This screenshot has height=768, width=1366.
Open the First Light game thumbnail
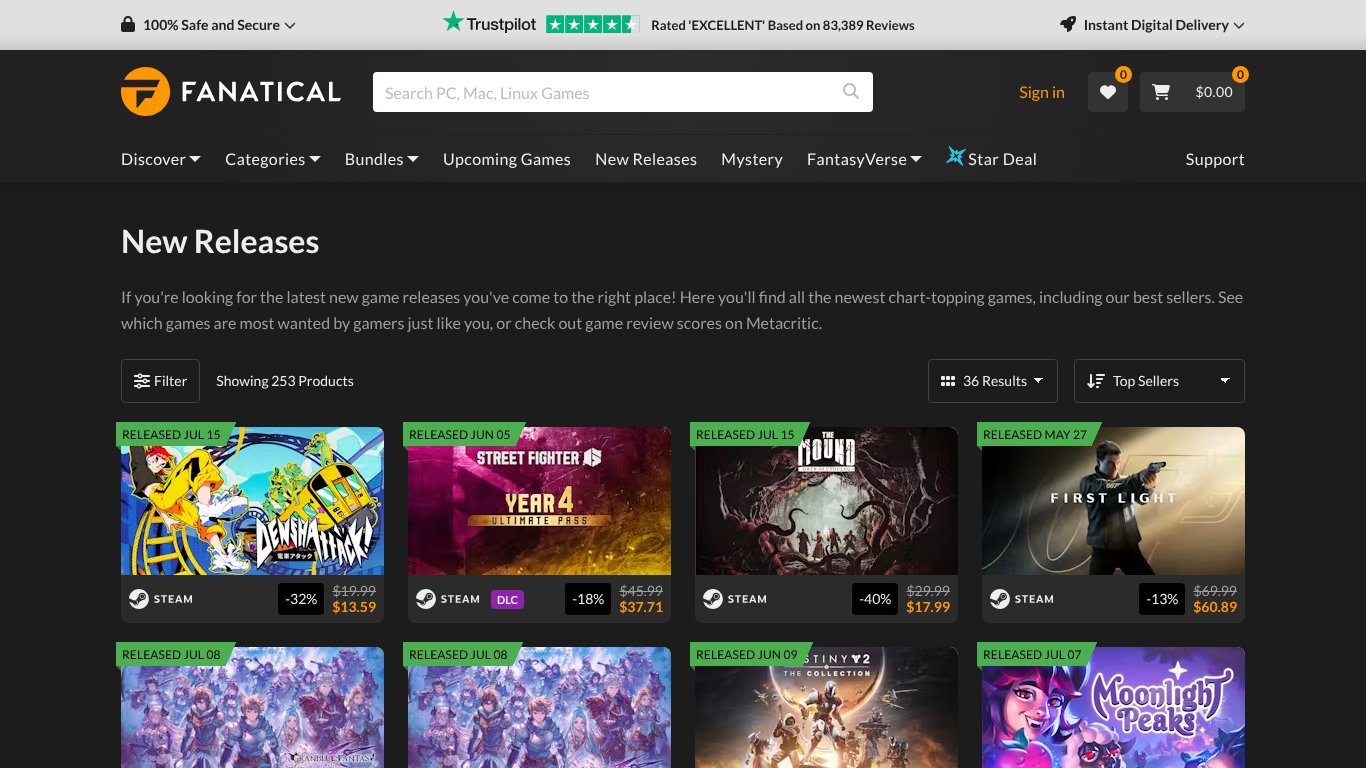click(1113, 501)
